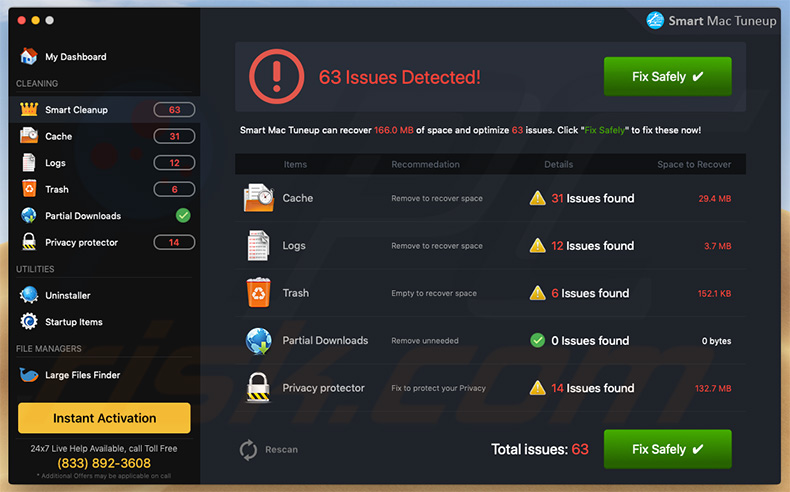Click the Cache icon in sidebar
The height and width of the screenshot is (492, 790).
[29, 135]
